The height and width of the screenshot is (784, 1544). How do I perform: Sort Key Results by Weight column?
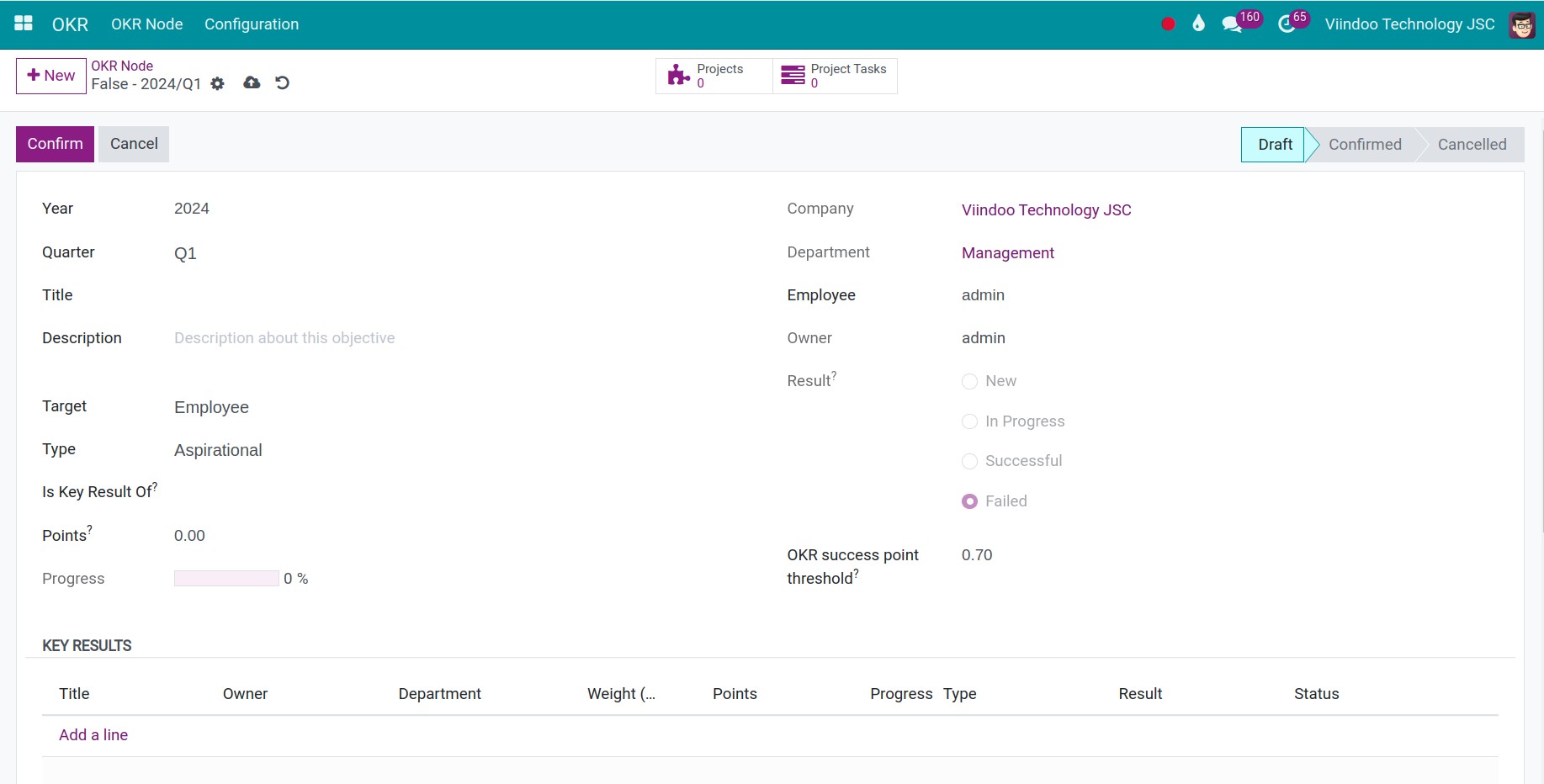click(621, 694)
